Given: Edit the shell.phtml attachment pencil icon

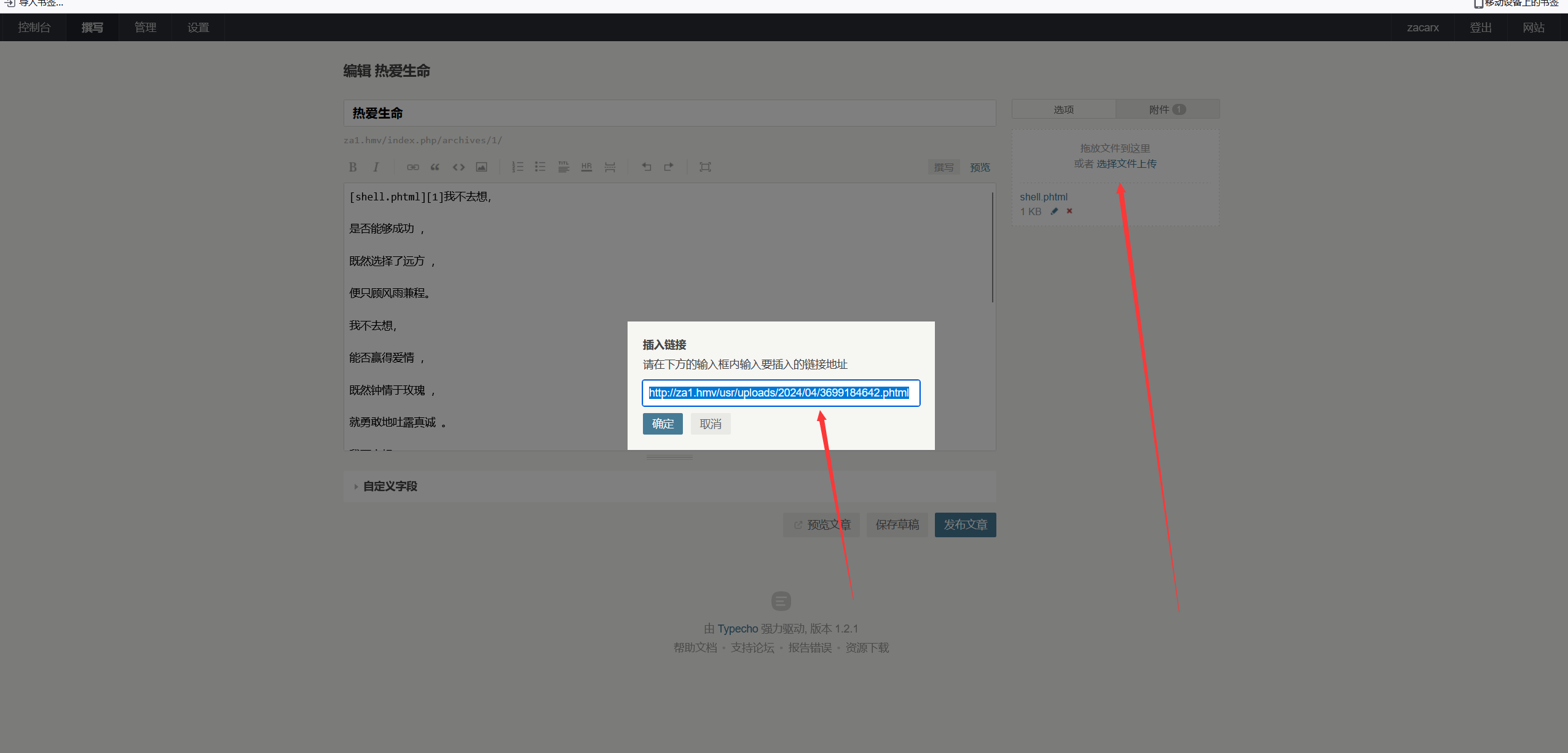Looking at the screenshot, I should point(1054,211).
